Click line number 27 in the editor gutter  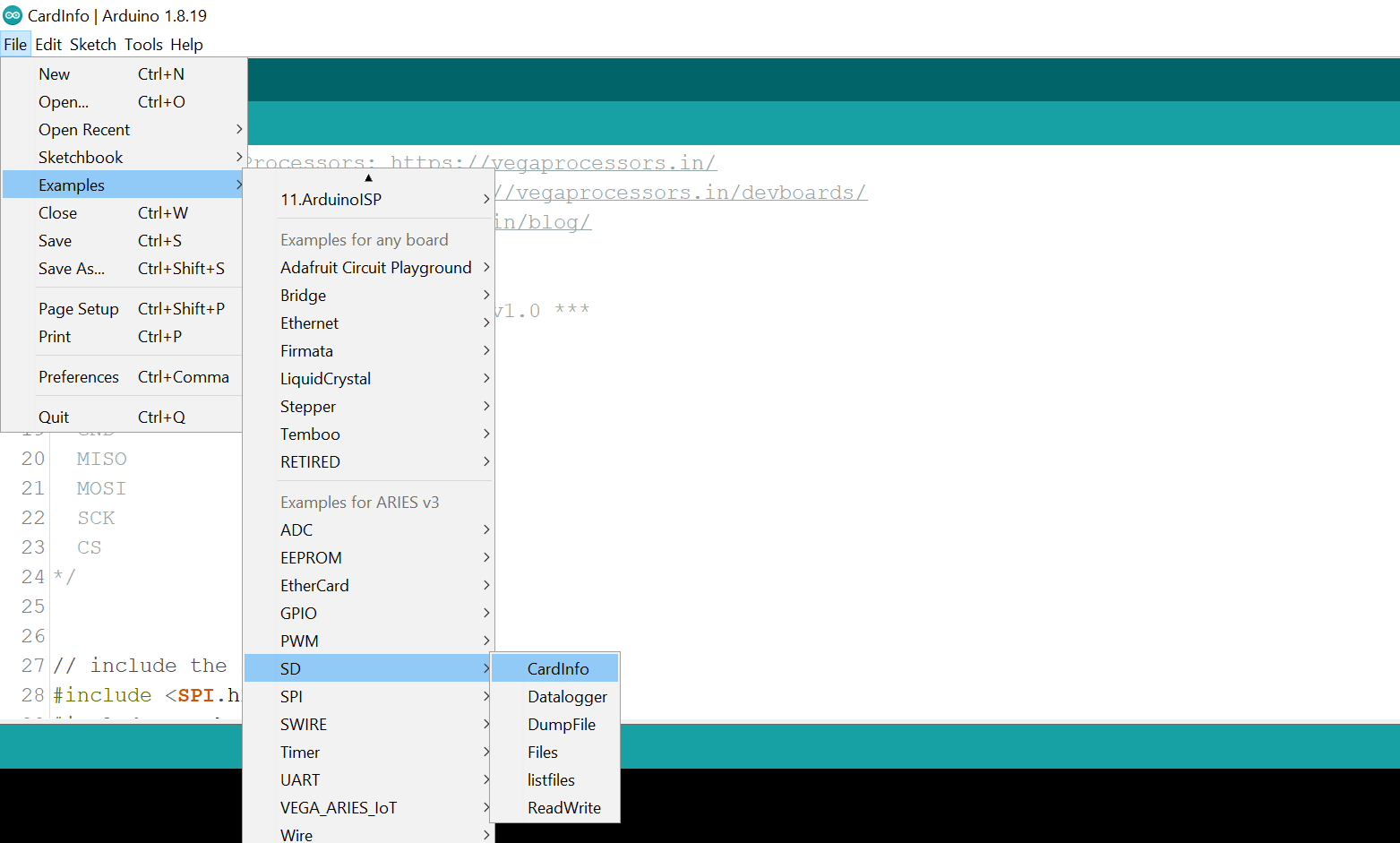click(x=33, y=666)
